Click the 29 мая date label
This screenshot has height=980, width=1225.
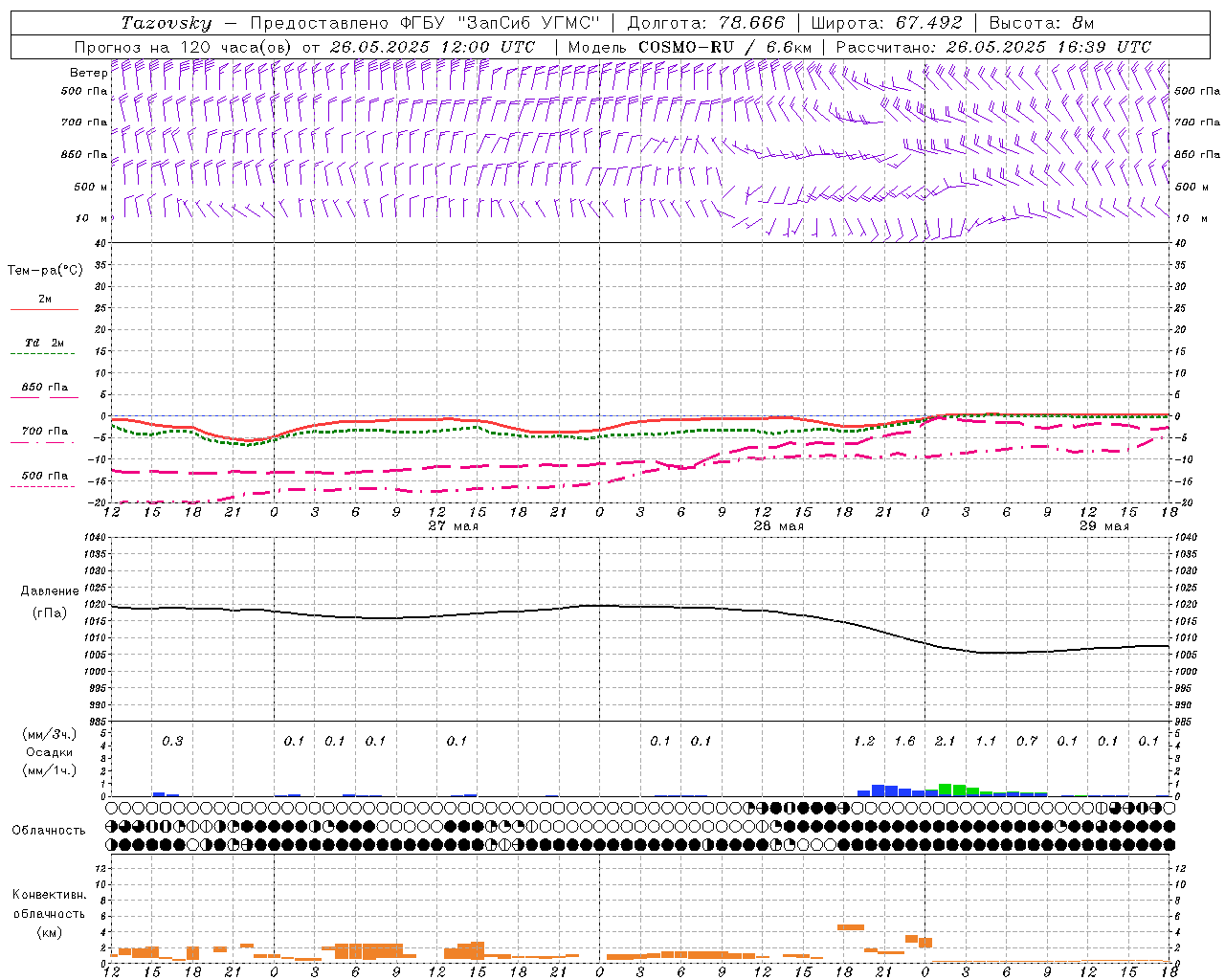click(x=1103, y=526)
